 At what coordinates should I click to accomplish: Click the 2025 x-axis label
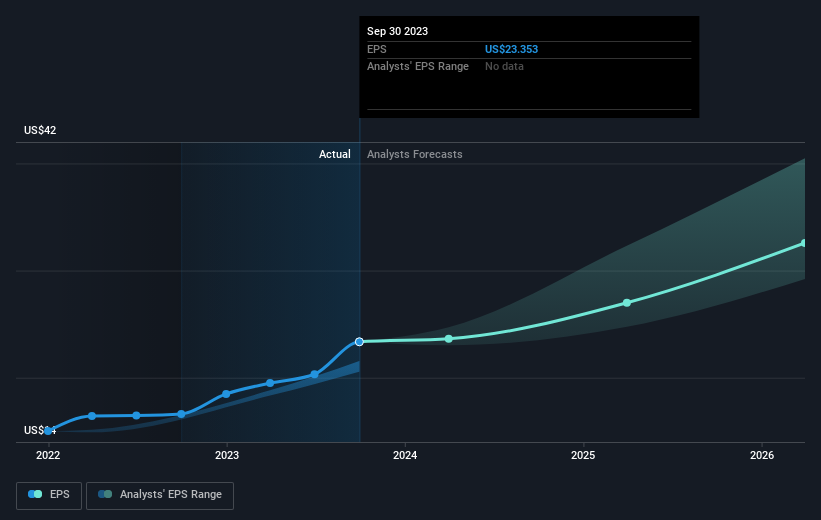click(583, 456)
